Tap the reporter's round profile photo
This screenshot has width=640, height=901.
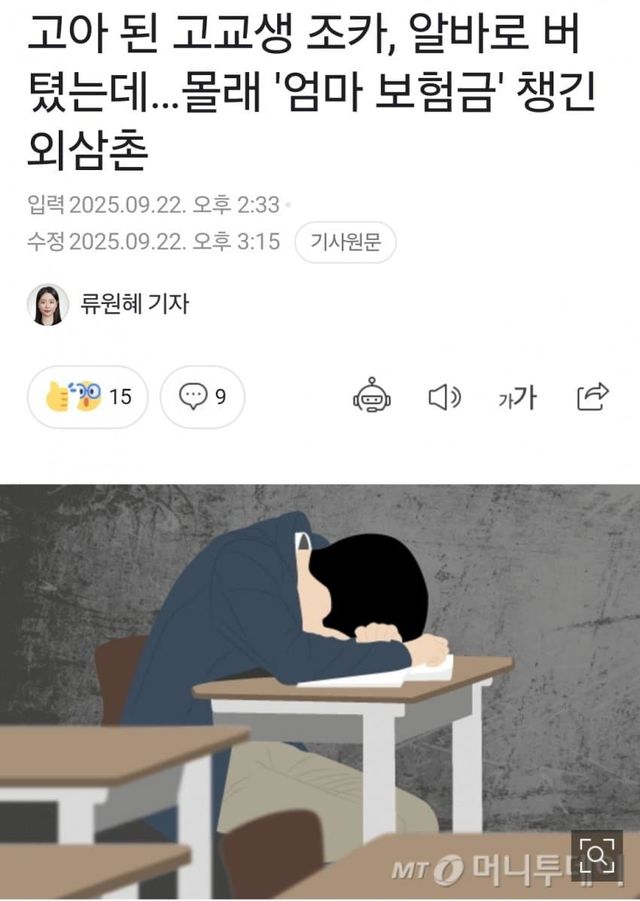pyautogui.click(x=48, y=304)
